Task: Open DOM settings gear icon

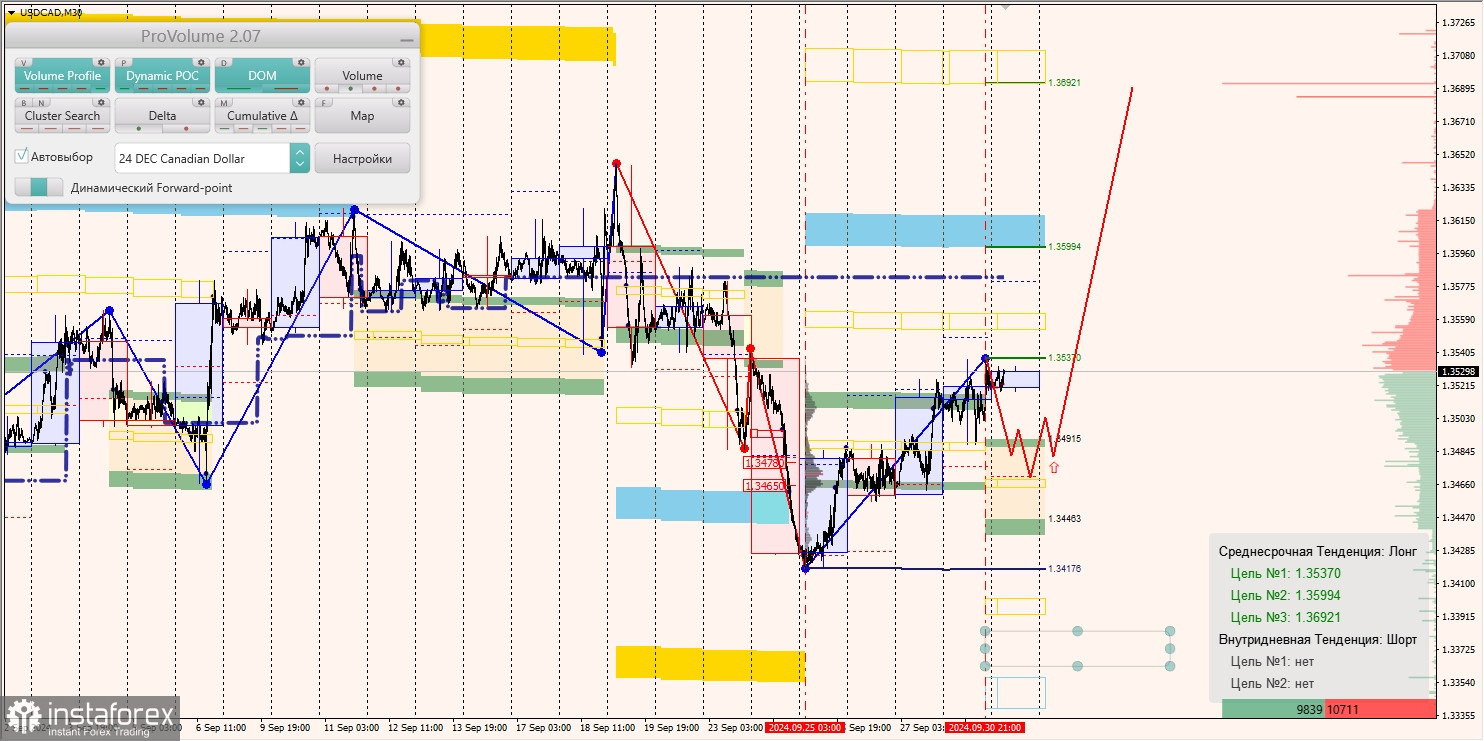Action: click(301, 62)
